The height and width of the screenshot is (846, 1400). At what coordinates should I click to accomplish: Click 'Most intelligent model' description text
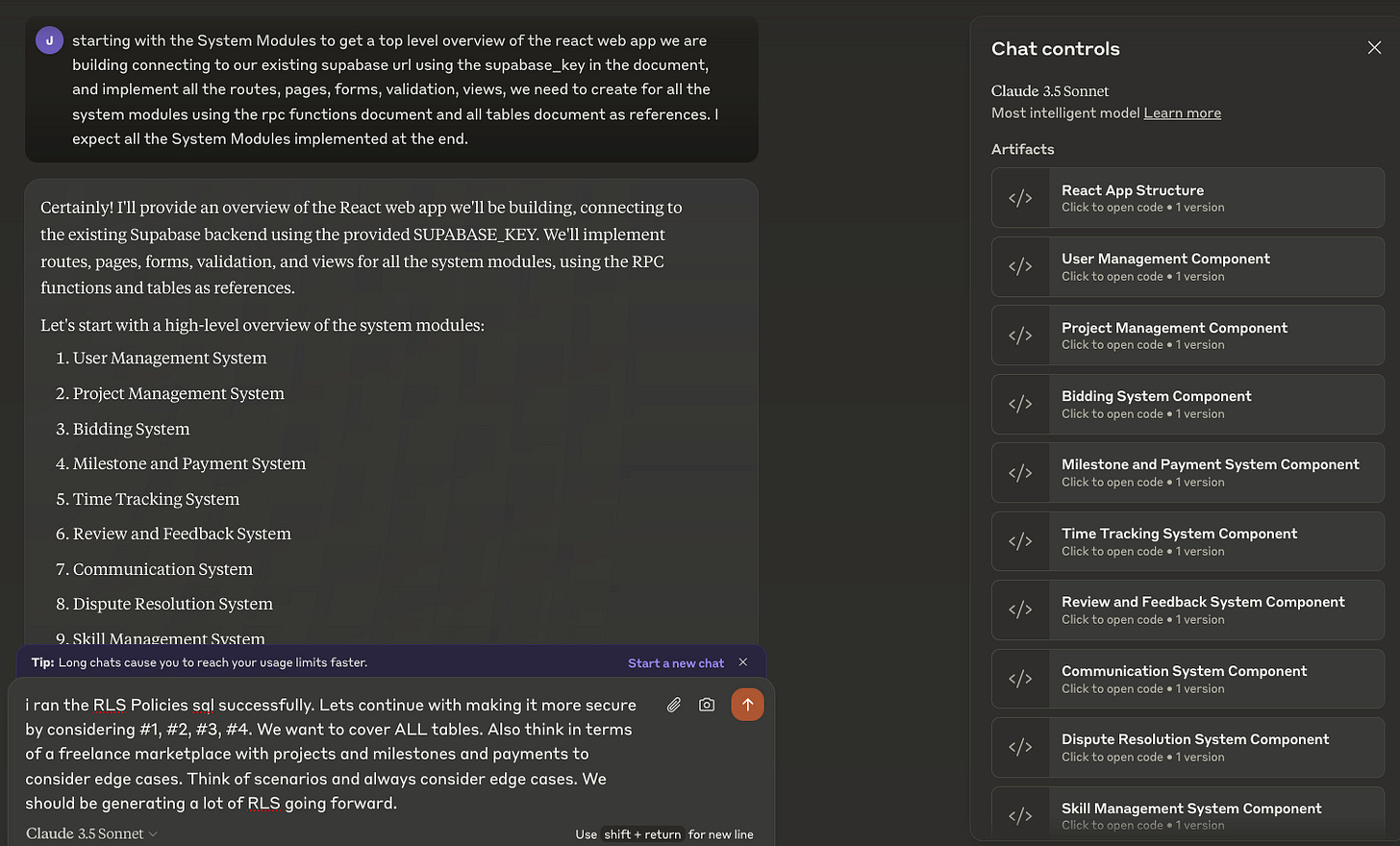(x=1065, y=113)
